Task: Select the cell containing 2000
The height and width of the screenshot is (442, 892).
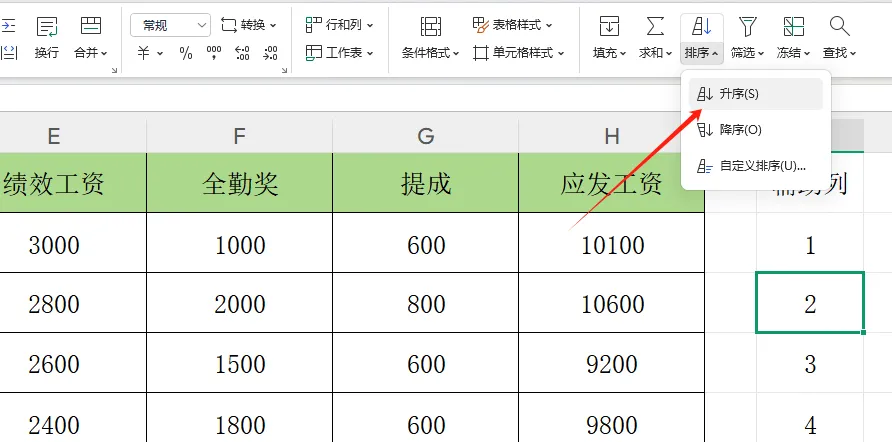Action: tap(239, 303)
